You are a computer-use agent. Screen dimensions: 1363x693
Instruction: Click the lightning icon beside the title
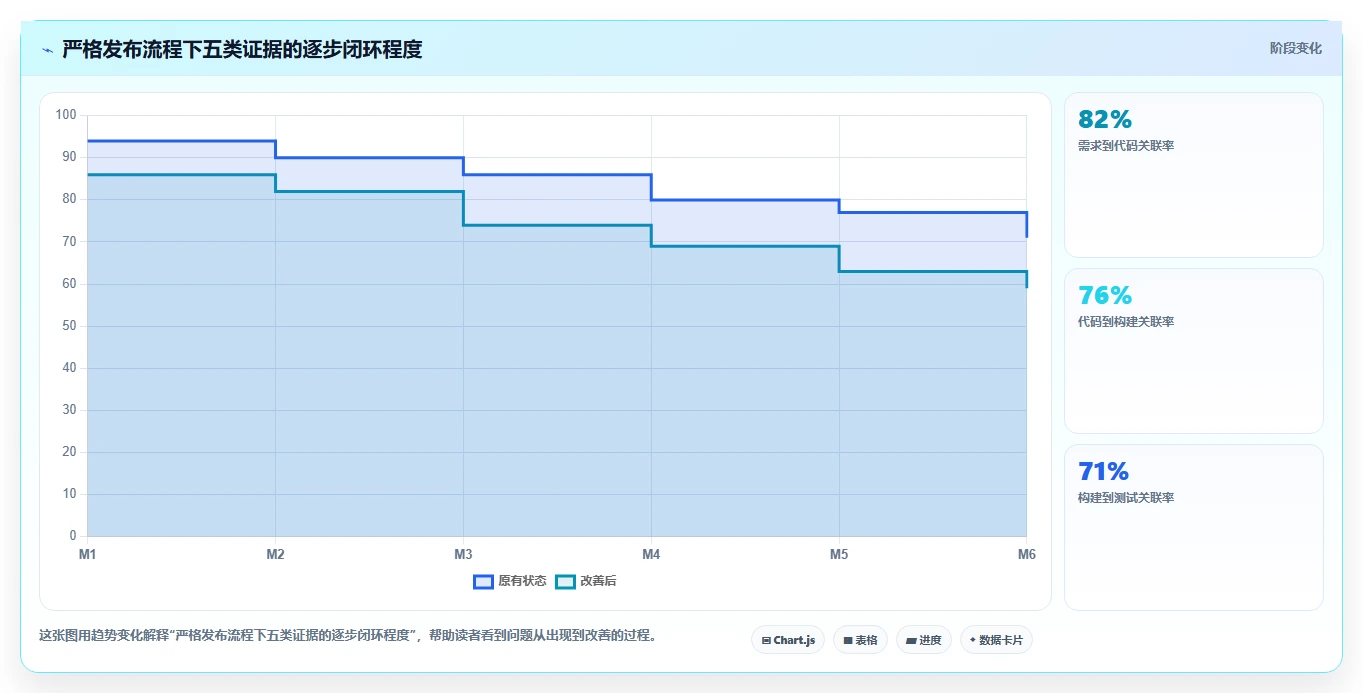tap(47, 50)
